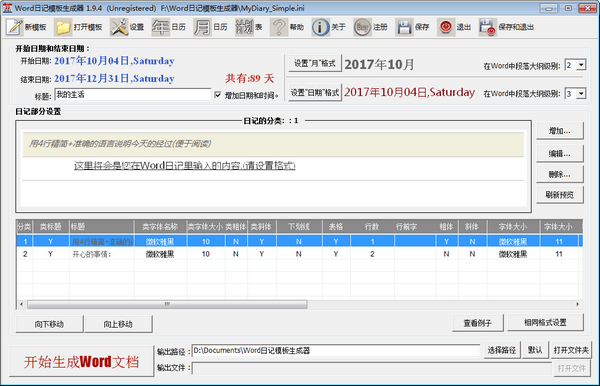Click the table scrollbar left arrow
Image resolution: width=600 pixels, height=386 pixels.
(21, 305)
